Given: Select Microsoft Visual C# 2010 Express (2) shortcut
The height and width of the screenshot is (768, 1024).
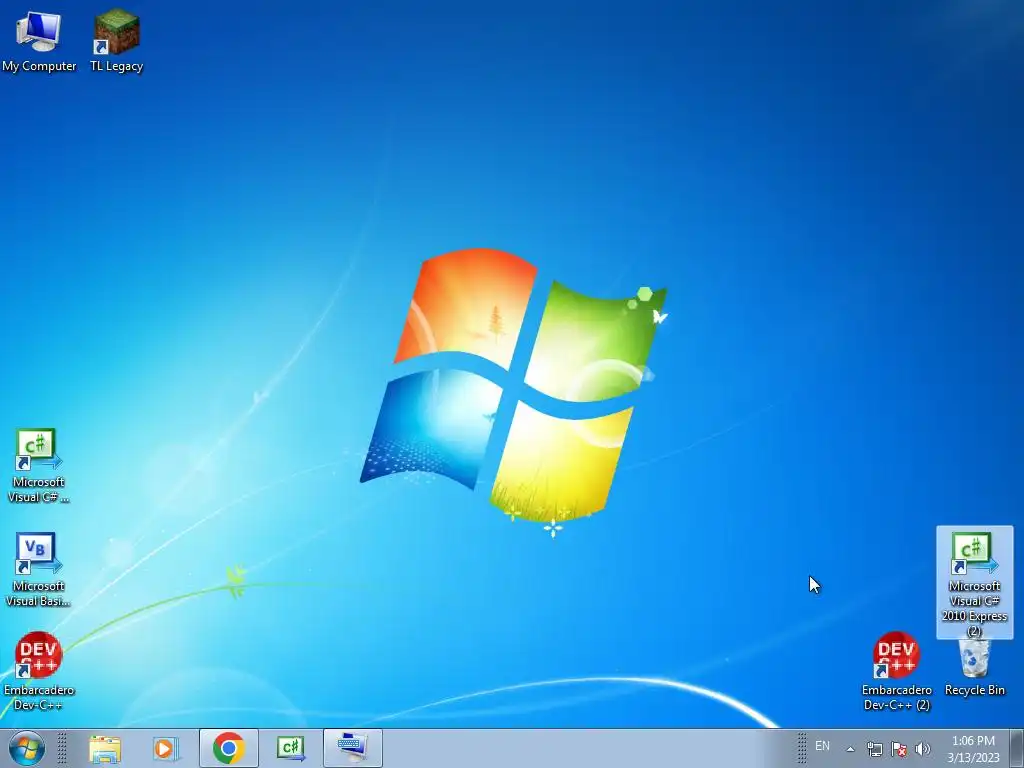Looking at the screenshot, I should pos(974,583).
